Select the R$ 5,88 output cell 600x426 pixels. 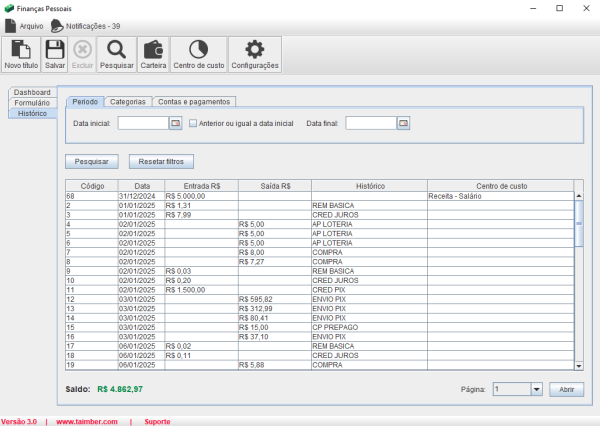click(x=275, y=365)
